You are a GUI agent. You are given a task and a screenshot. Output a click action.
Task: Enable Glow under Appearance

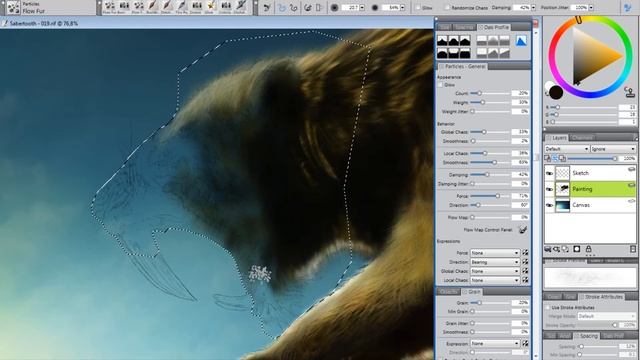[x=440, y=85]
